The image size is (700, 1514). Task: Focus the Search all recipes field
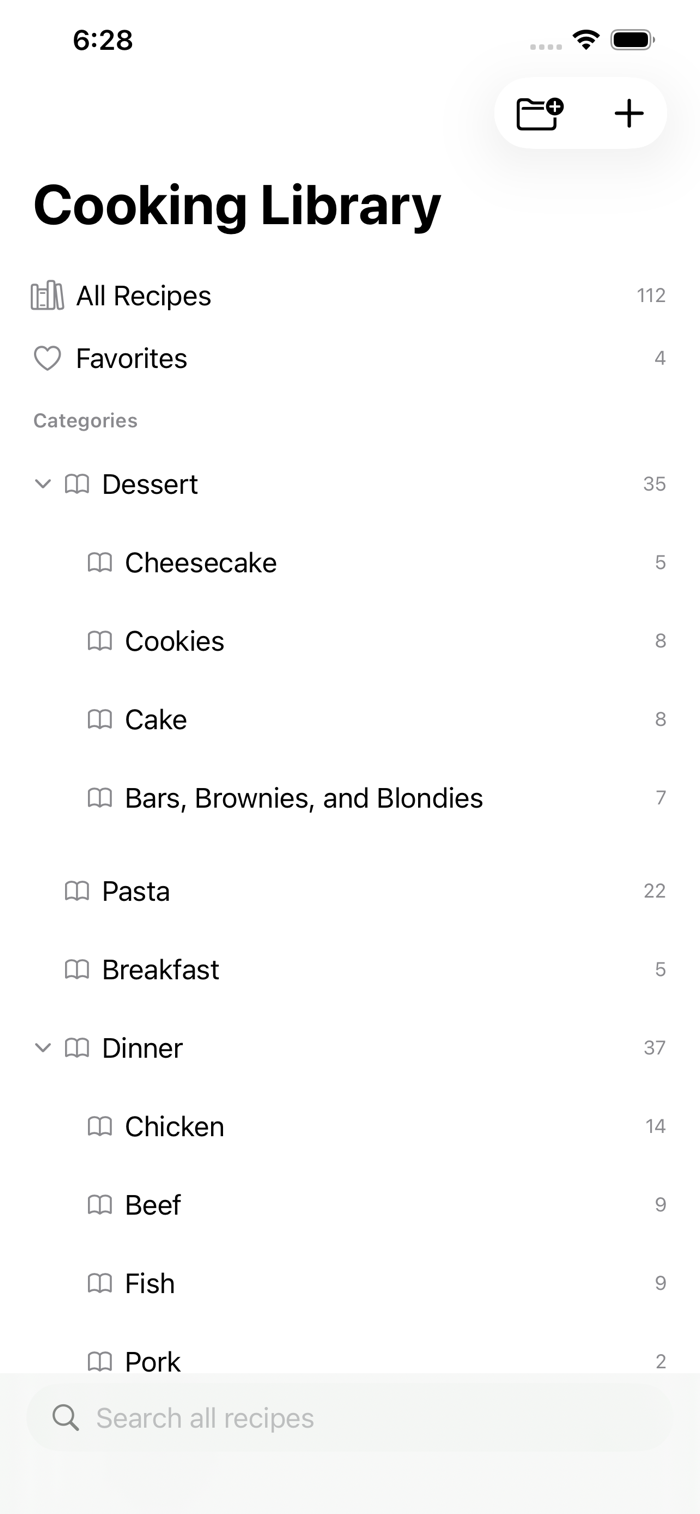coord(350,1417)
